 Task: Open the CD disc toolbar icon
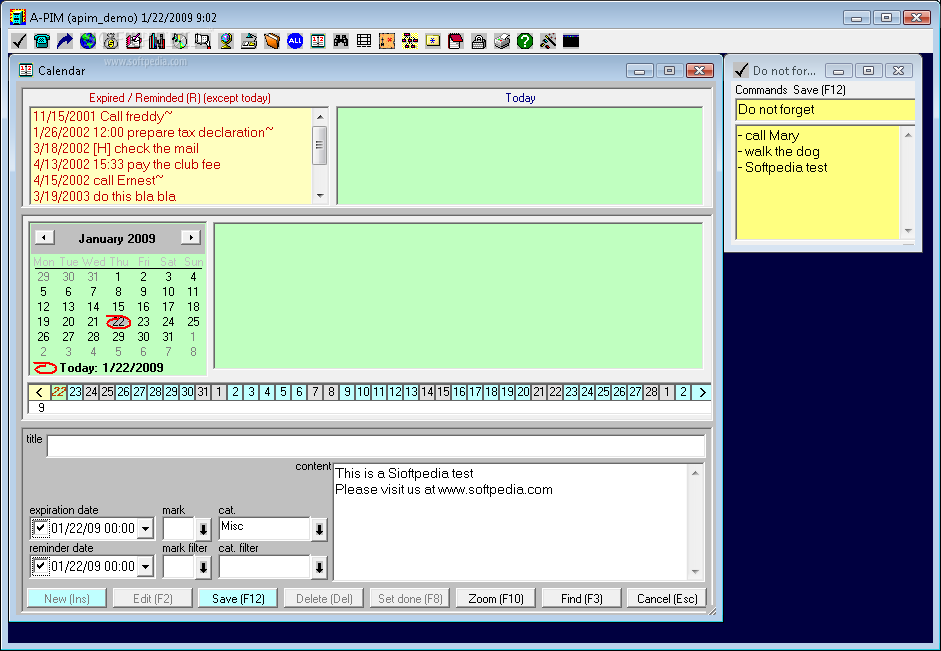[179, 41]
